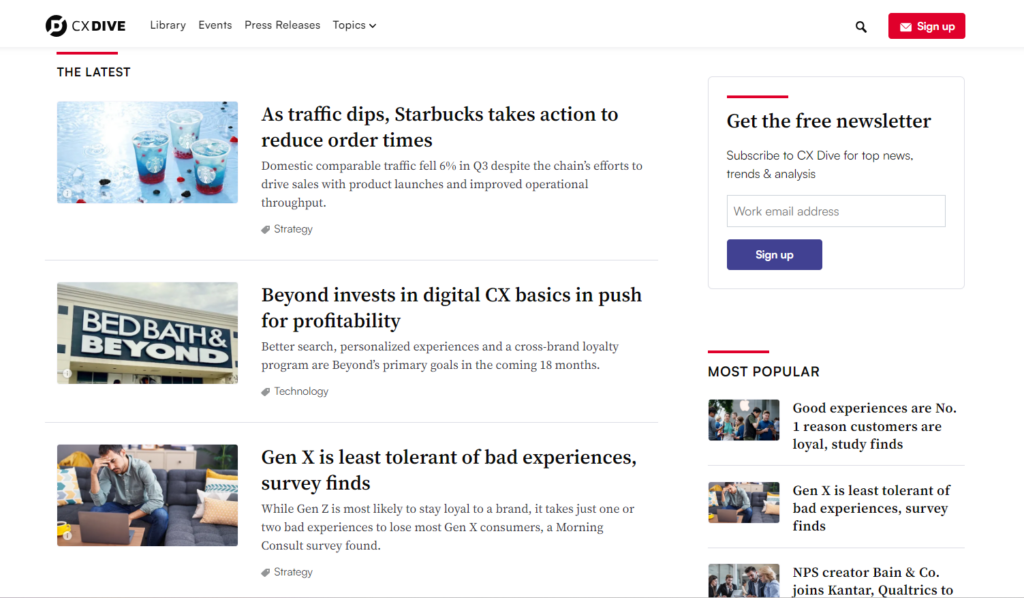1024x598 pixels.
Task: Click the red Sign up header button
Action: point(926,26)
